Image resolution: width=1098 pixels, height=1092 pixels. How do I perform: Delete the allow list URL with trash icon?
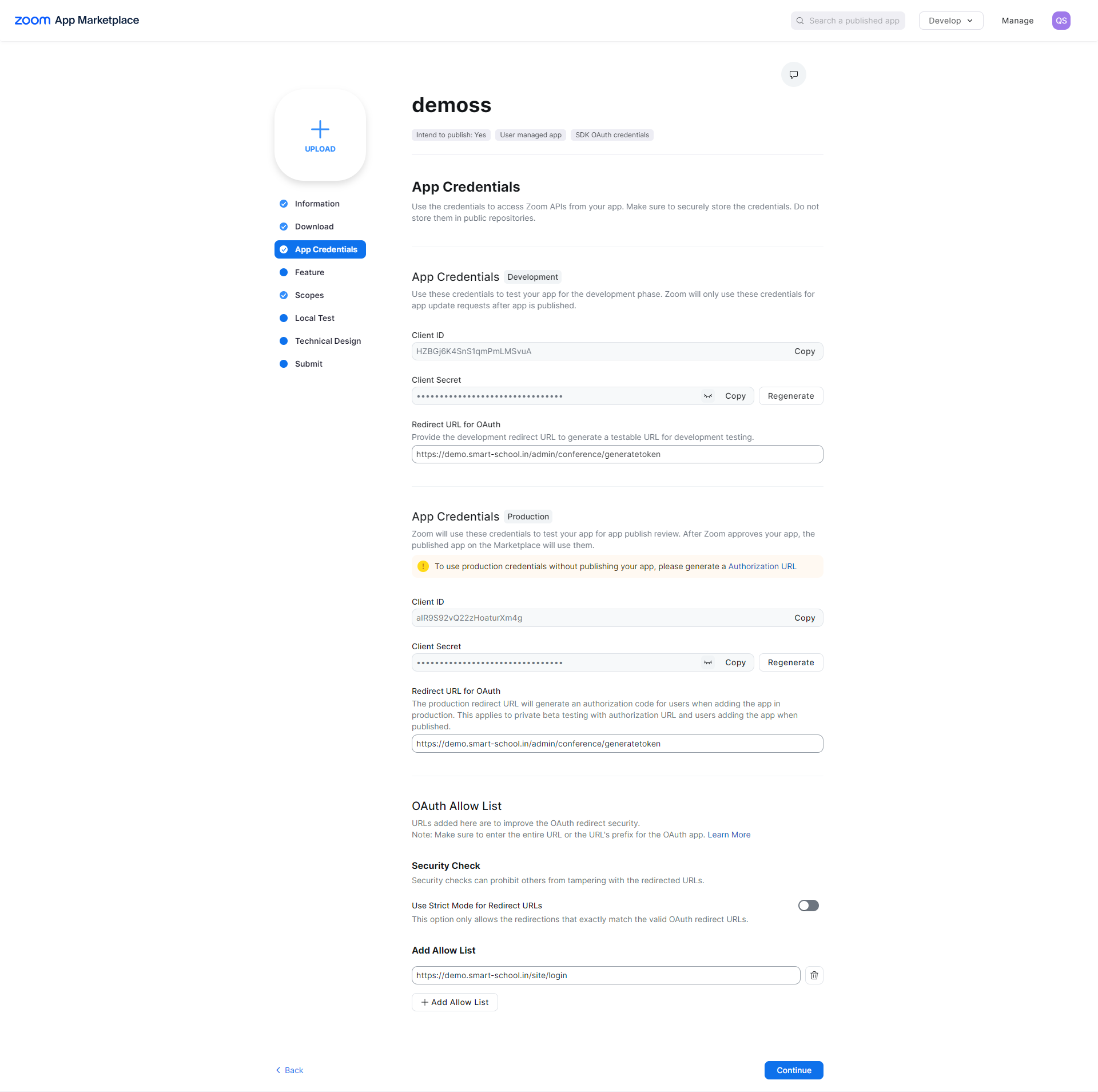[x=814, y=975]
